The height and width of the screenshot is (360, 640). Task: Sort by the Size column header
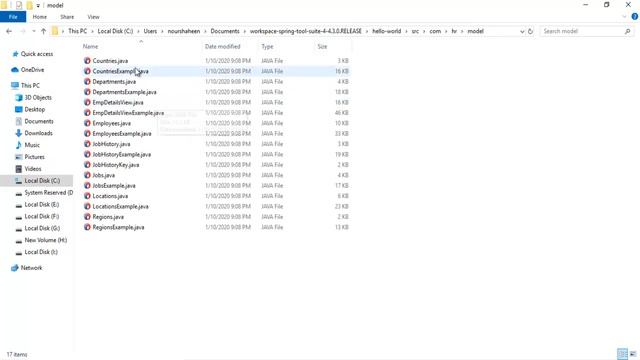coord(322,47)
